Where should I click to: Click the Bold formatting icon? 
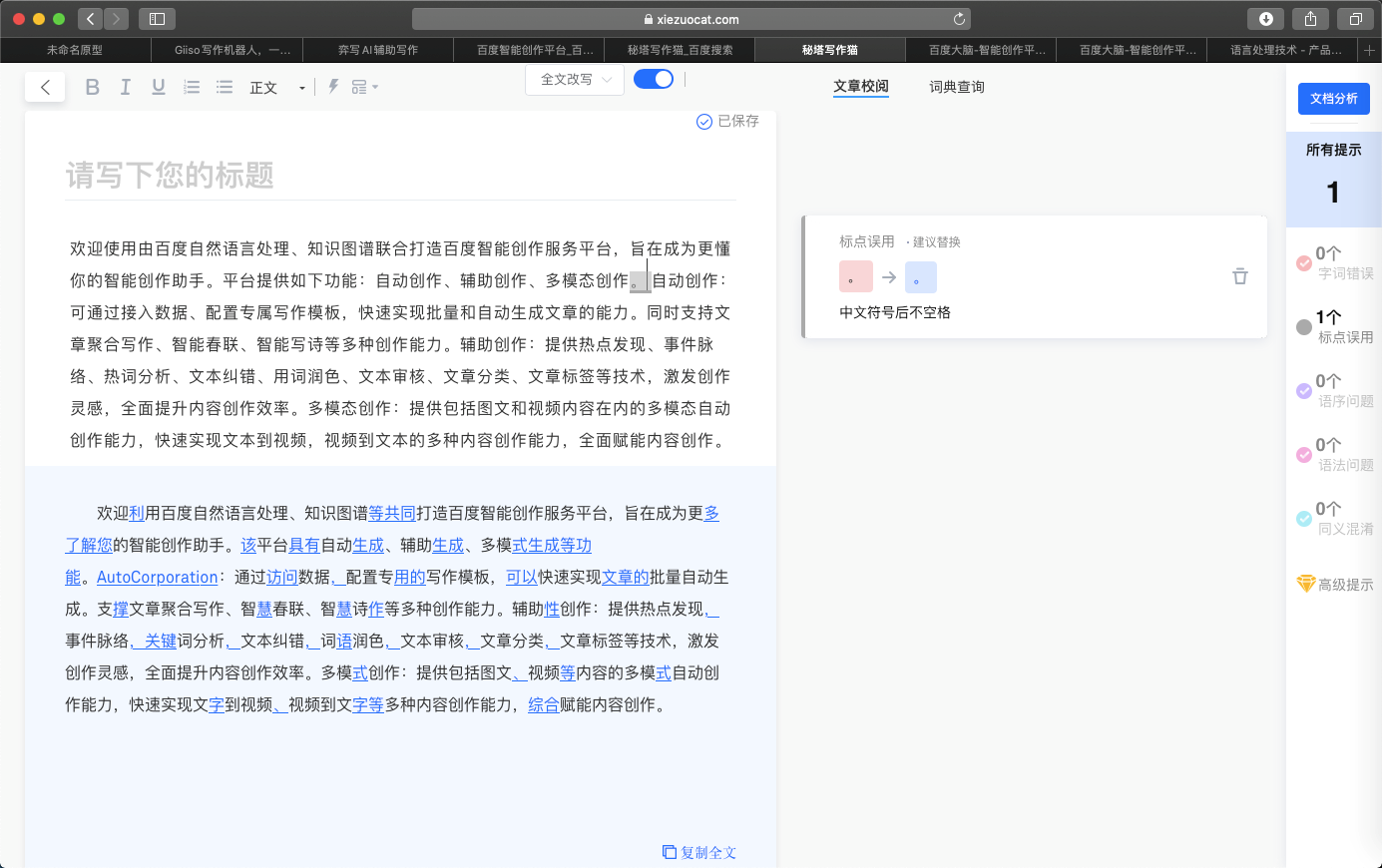[93, 87]
